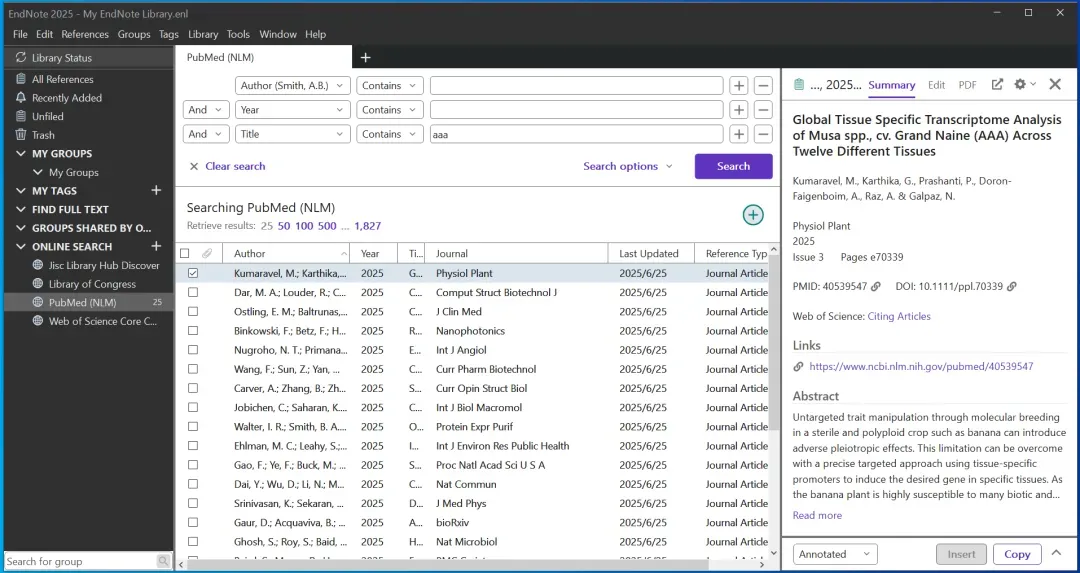
Task: Select Web of Science Core online search
Action: click(102, 321)
